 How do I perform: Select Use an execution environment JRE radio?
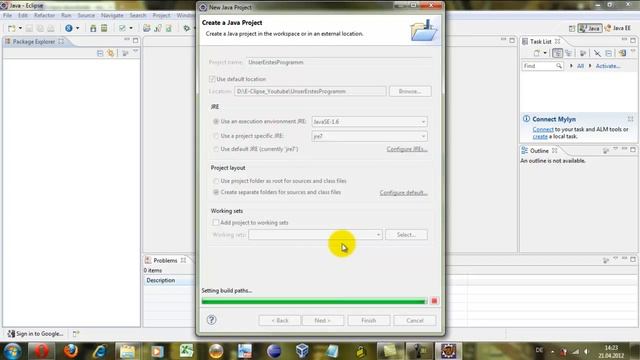coord(216,121)
